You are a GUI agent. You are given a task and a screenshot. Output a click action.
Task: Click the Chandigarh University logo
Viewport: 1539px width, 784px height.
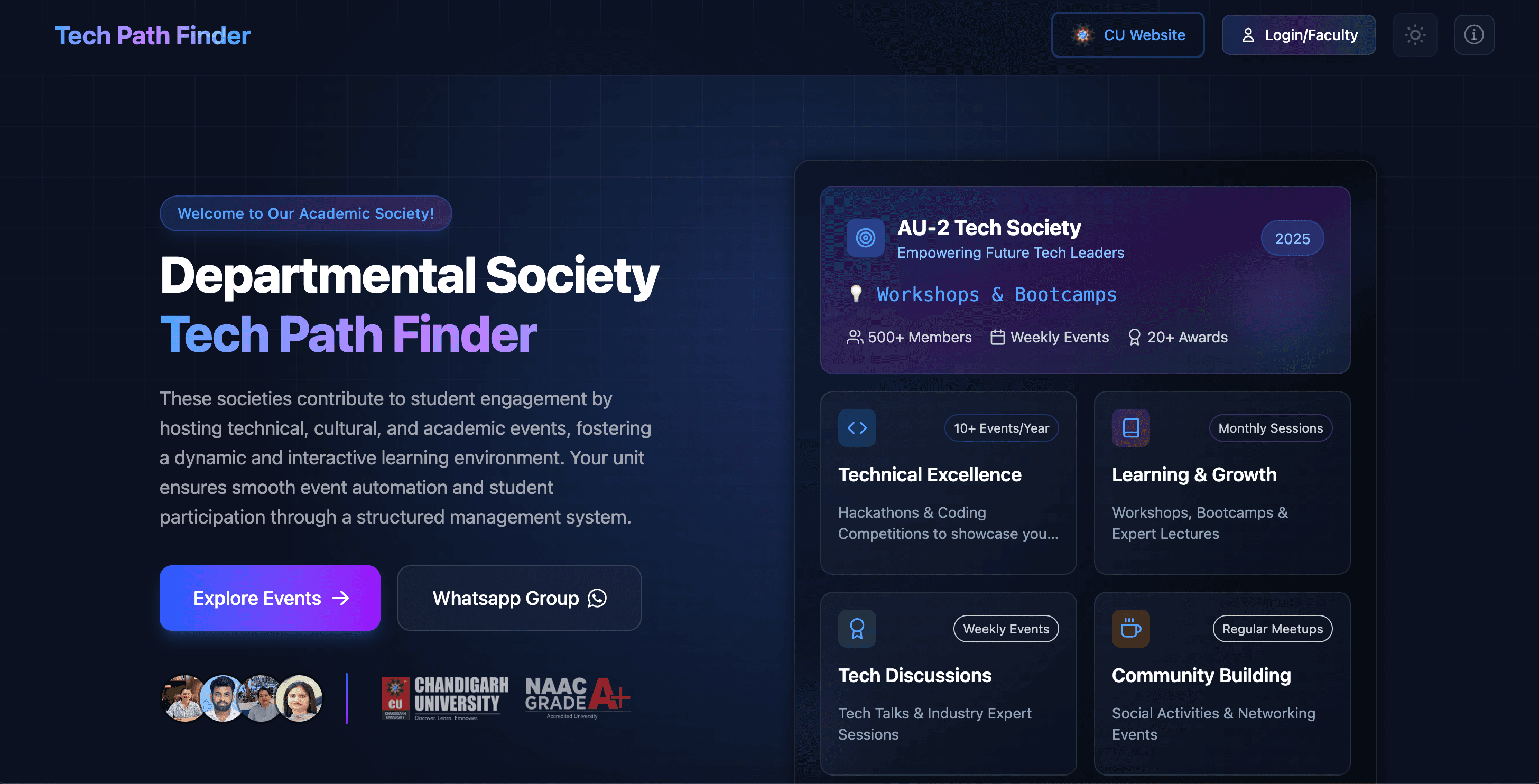coord(444,697)
